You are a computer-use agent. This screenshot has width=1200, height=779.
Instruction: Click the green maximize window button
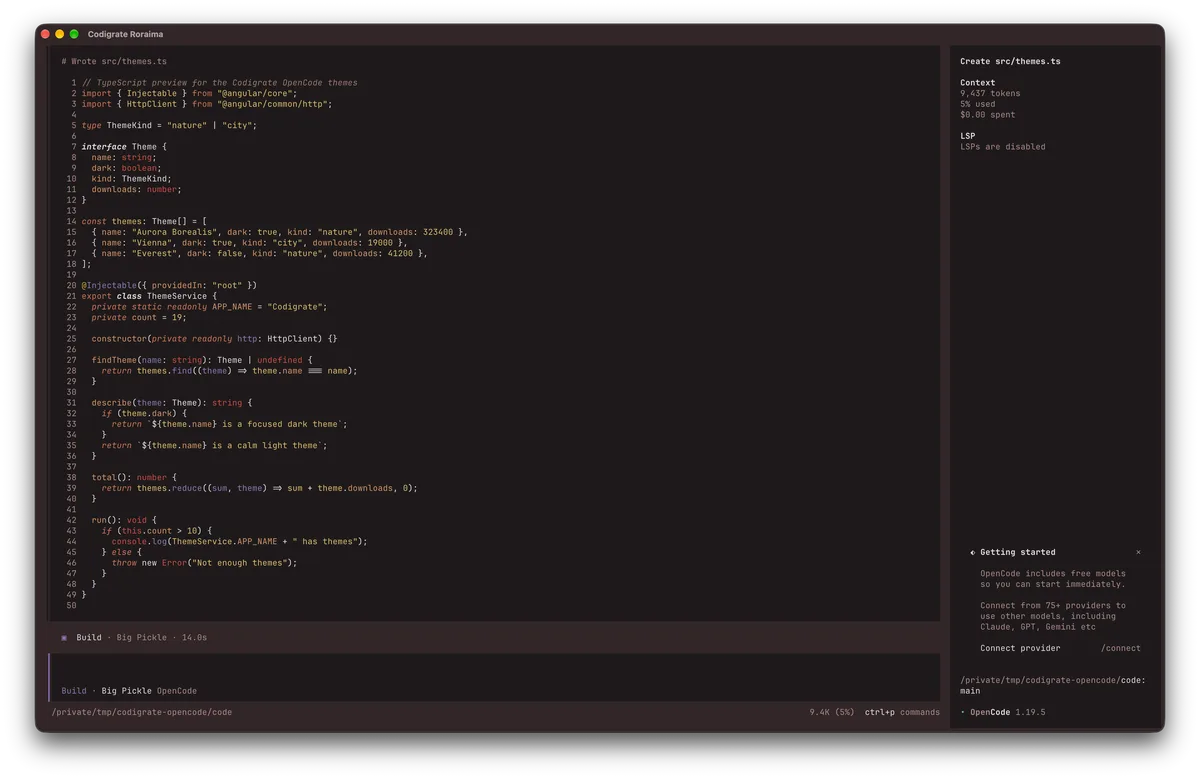[x=74, y=34]
